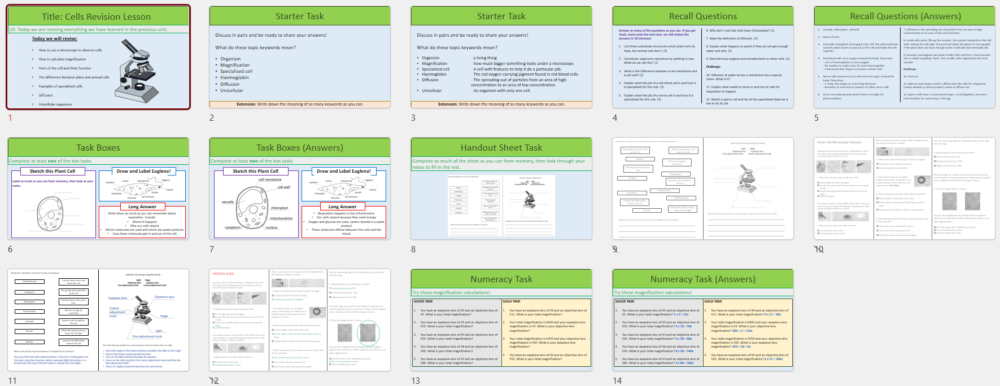This screenshot has height=386, width=1000.
Task: Select the blank microscope handout slide thumbnail
Action: point(703,188)
